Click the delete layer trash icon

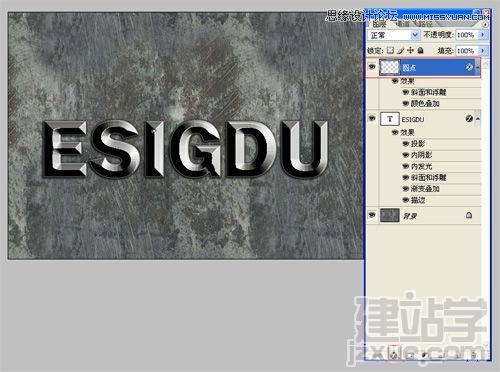(x=474, y=355)
